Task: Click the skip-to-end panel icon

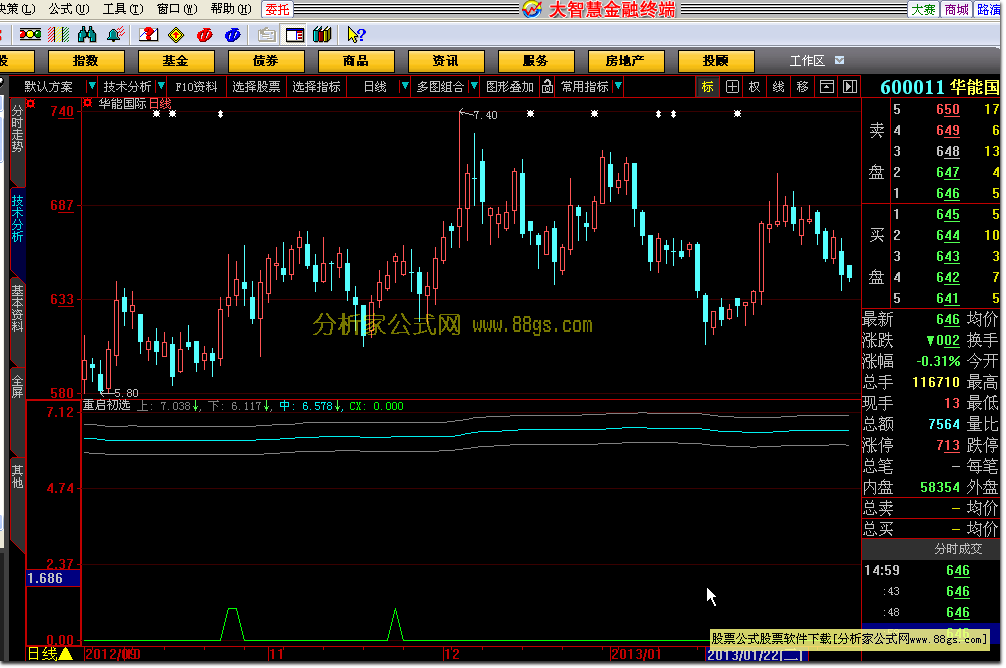Action: pyautogui.click(x=850, y=87)
